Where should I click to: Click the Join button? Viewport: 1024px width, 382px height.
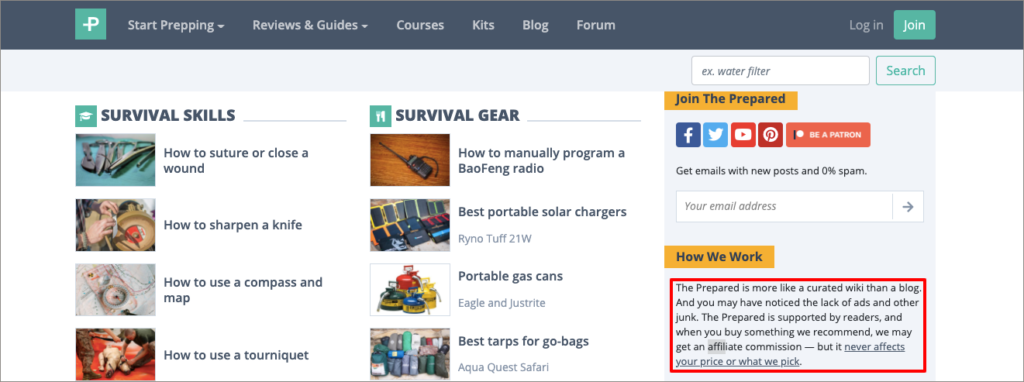click(914, 25)
